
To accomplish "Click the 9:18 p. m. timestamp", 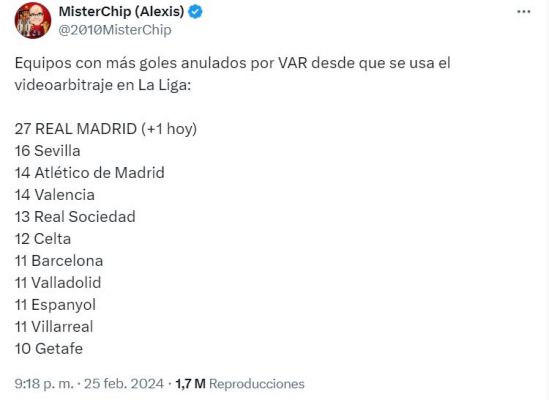I will tap(44, 384).
